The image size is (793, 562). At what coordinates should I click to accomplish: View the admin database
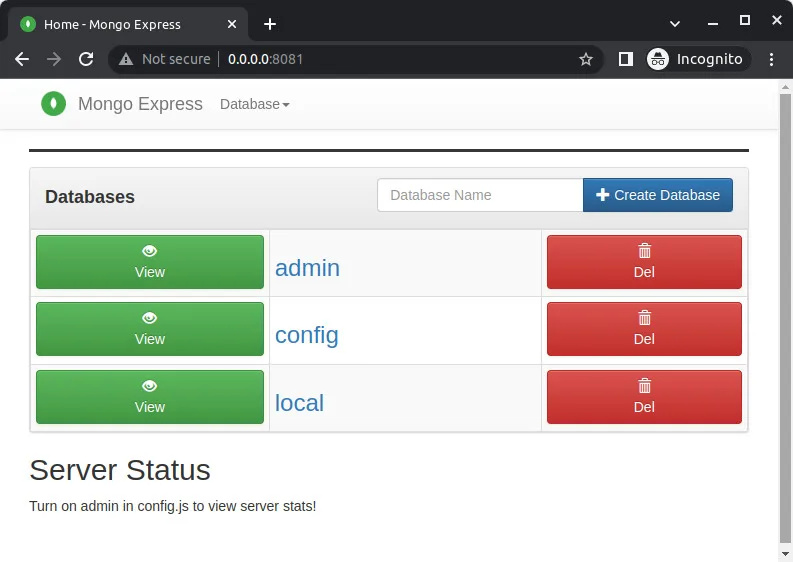[x=150, y=262]
